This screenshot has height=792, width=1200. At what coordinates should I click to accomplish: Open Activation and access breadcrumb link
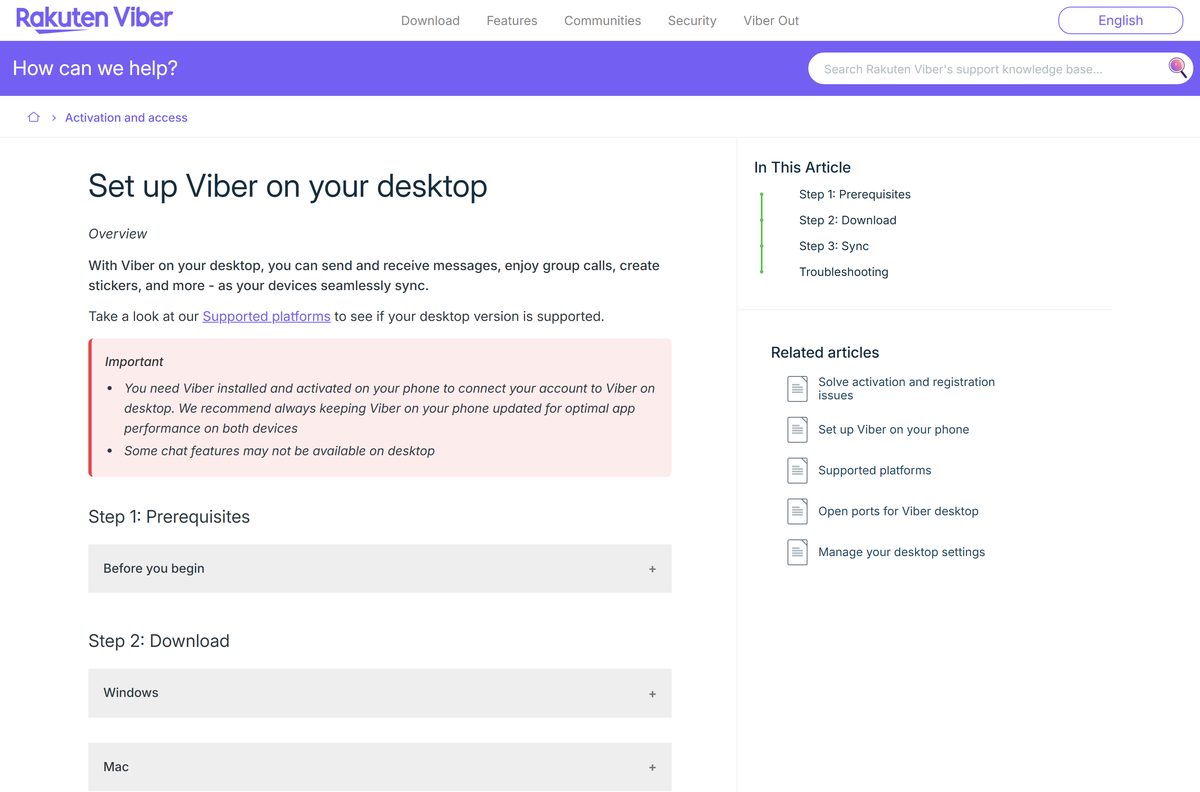126,118
